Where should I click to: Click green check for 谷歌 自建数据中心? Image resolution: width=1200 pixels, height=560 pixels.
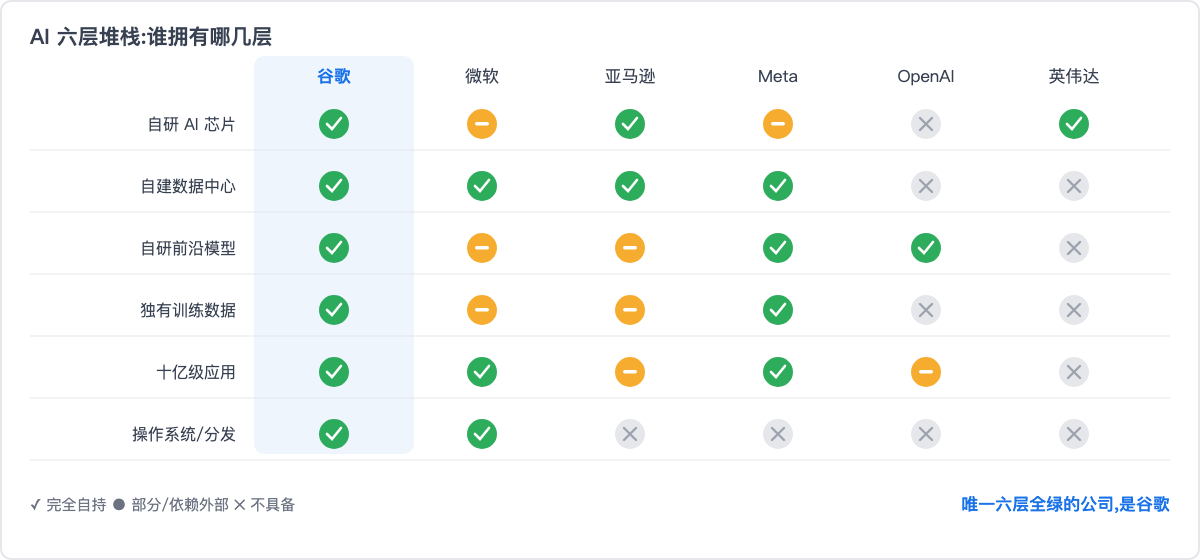tap(334, 186)
